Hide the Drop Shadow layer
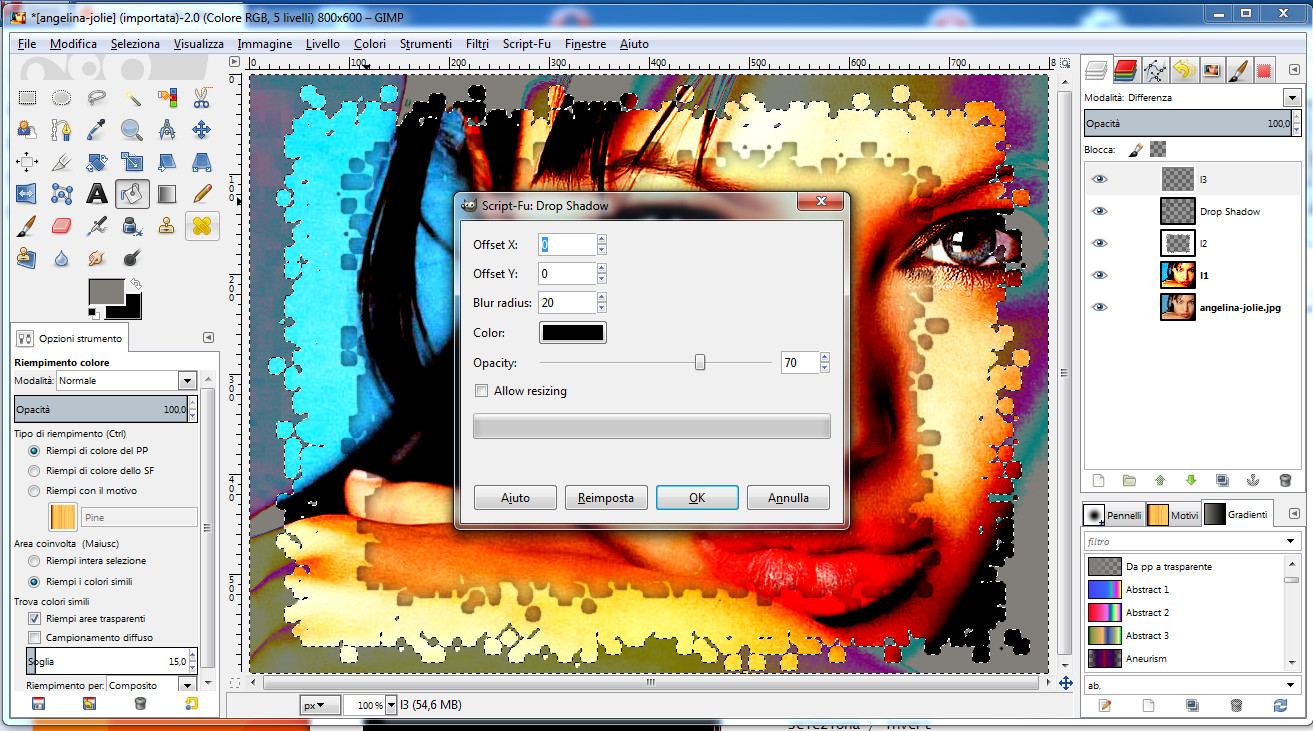Screen dimensions: 1313x731 [1100, 211]
